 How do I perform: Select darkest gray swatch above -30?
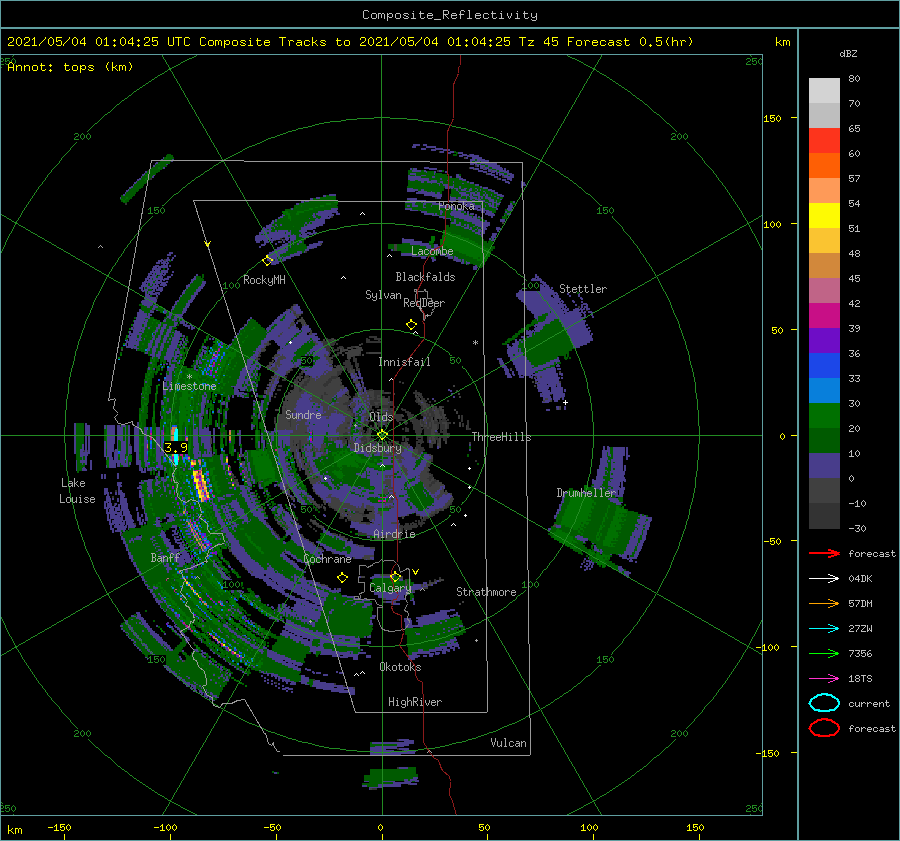tap(824, 516)
